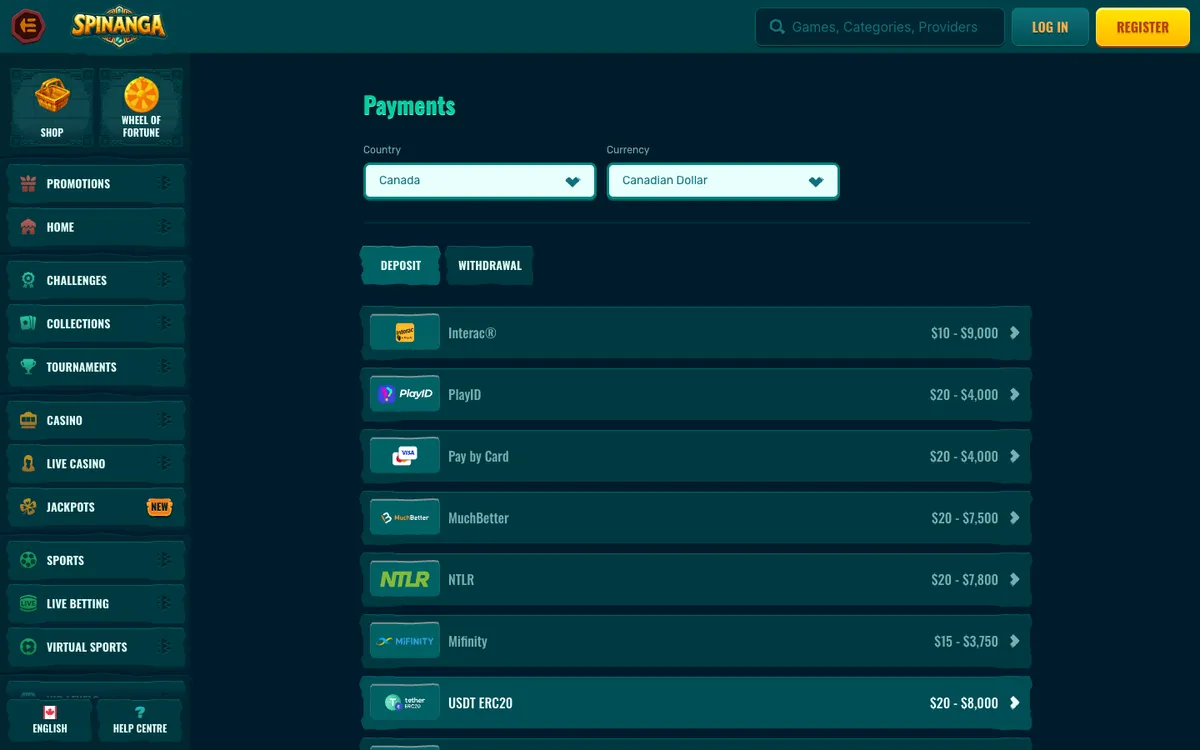Click the NTLR payment logo
The width and height of the screenshot is (1200, 750).
(405, 579)
